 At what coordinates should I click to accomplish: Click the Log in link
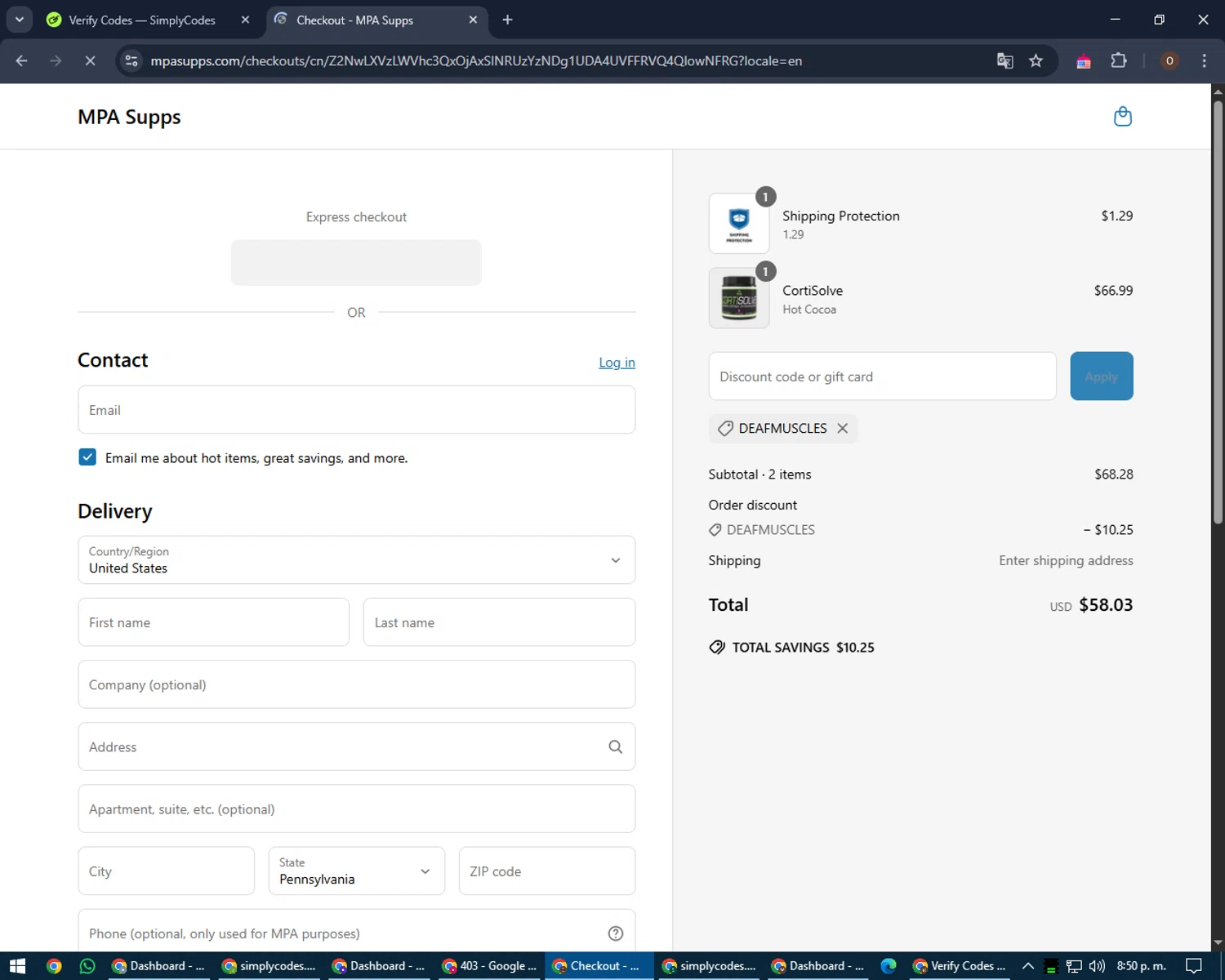[x=617, y=363]
